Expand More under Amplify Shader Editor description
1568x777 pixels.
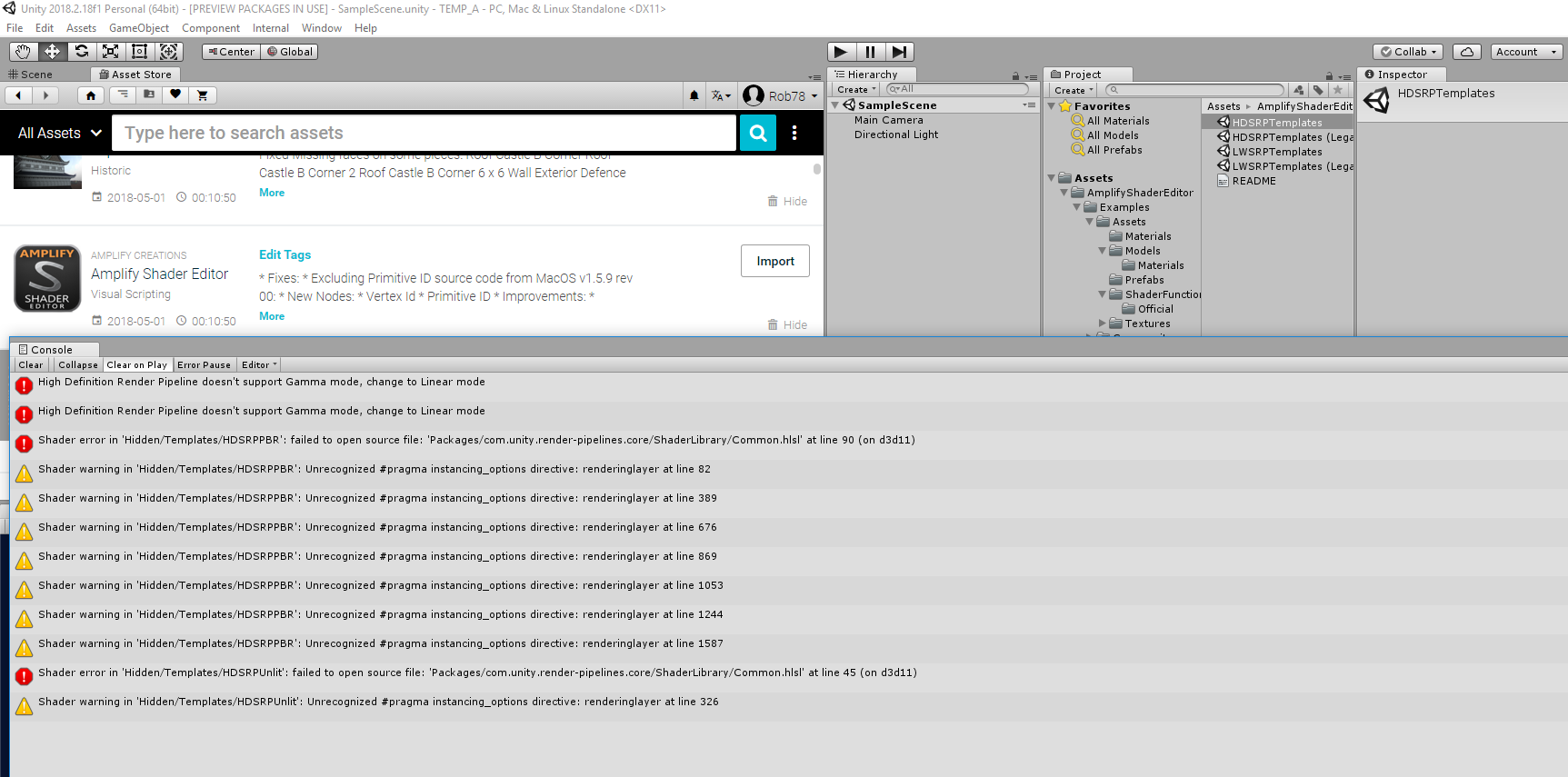[x=272, y=316]
